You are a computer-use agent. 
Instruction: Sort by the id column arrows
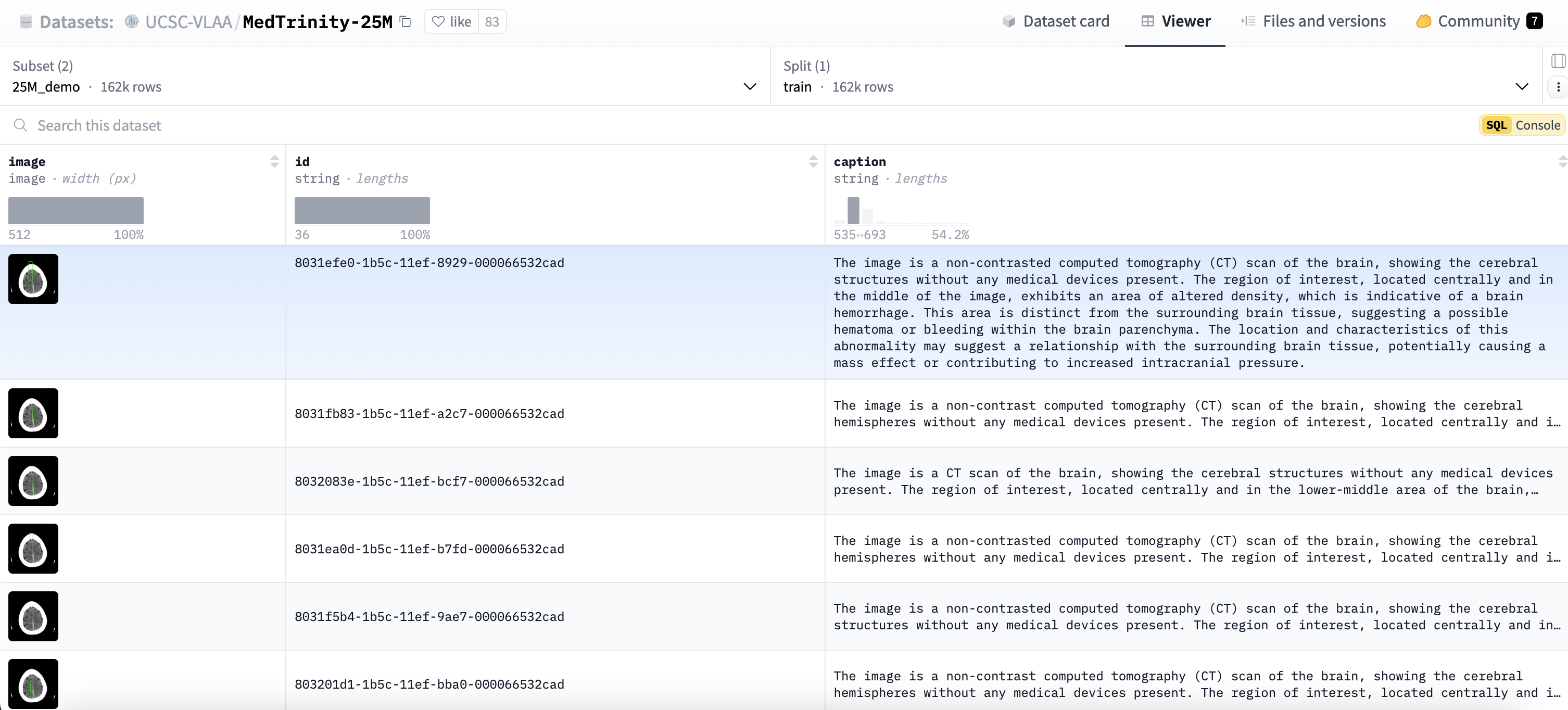(813, 161)
